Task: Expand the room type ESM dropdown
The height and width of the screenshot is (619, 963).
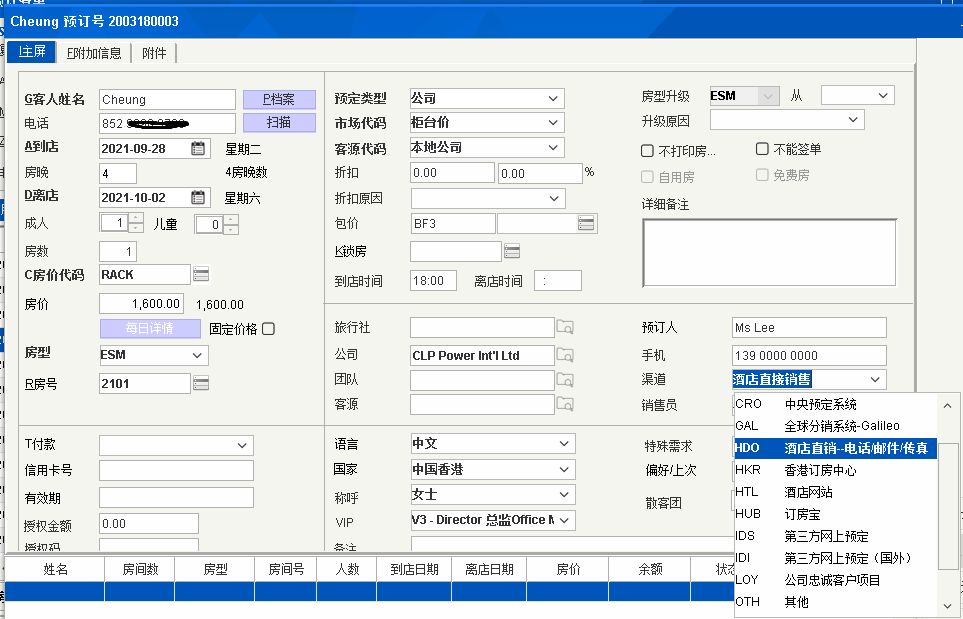Action: point(197,355)
